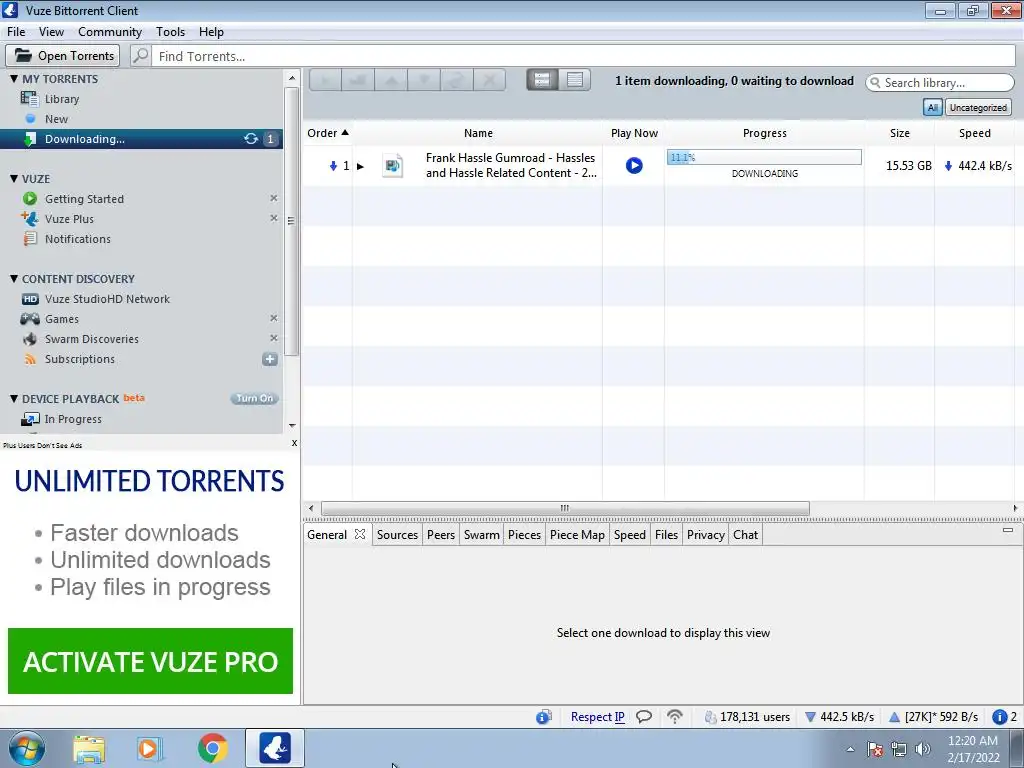This screenshot has width=1024, height=768.
Task: Open Swarm Discoveries
Action: point(91,338)
